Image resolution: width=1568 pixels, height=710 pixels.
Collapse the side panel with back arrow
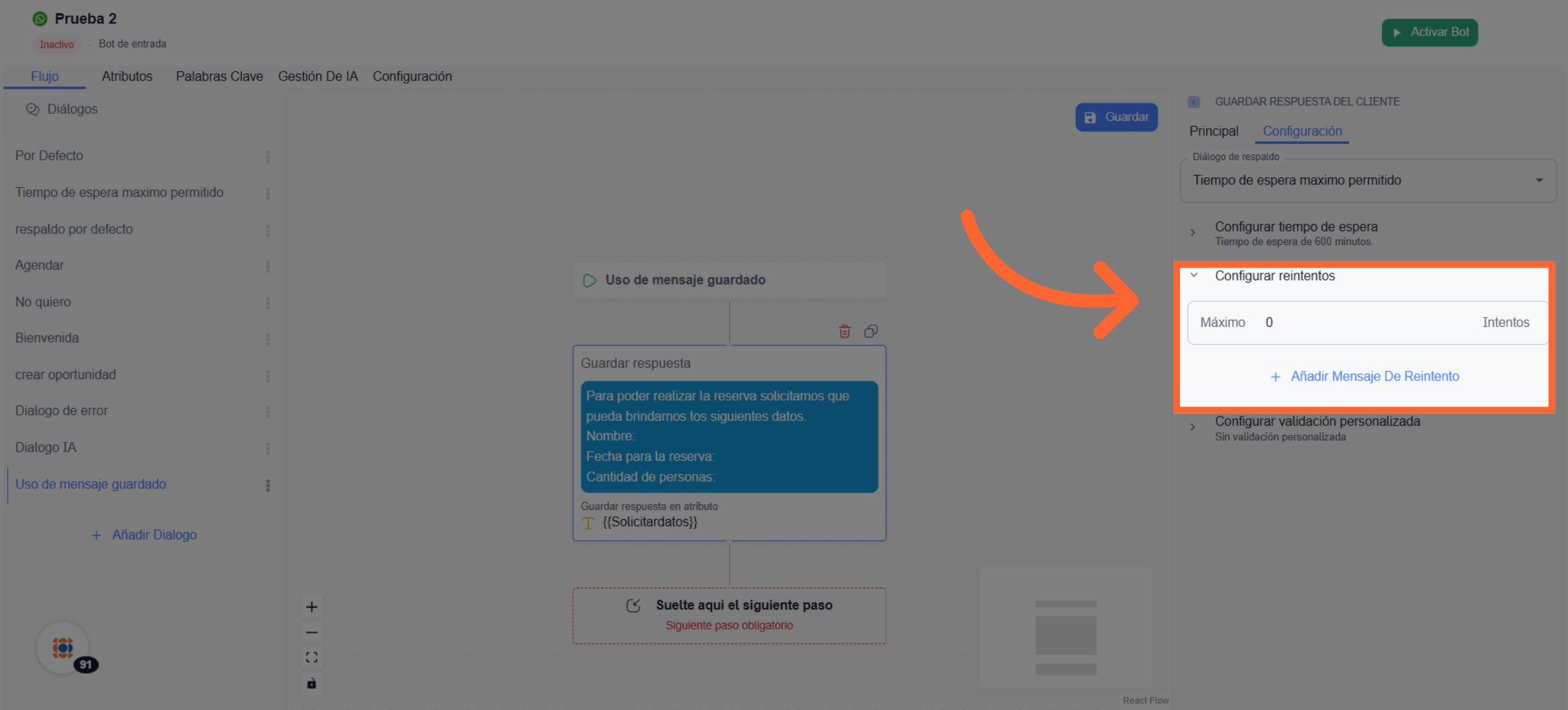pos(1194,102)
